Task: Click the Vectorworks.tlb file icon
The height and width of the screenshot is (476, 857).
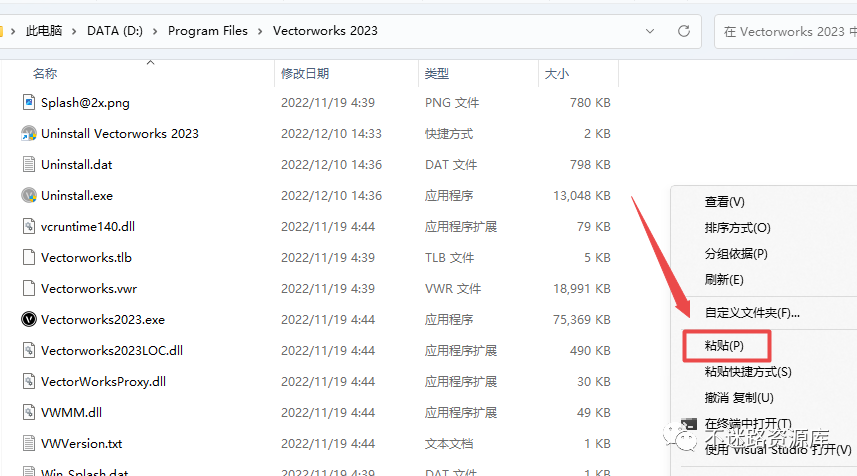Action: click(29, 257)
